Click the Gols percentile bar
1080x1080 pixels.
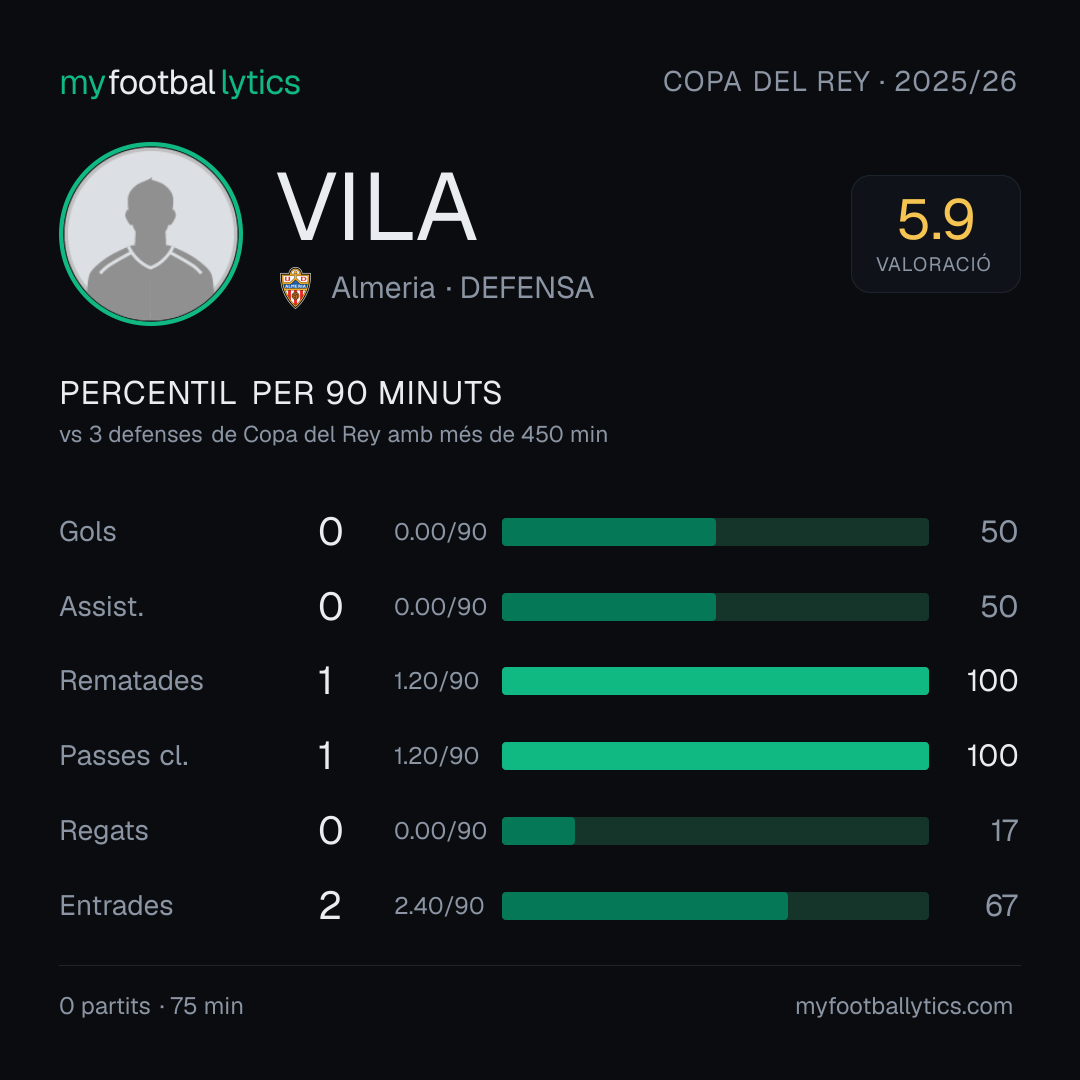(715, 532)
